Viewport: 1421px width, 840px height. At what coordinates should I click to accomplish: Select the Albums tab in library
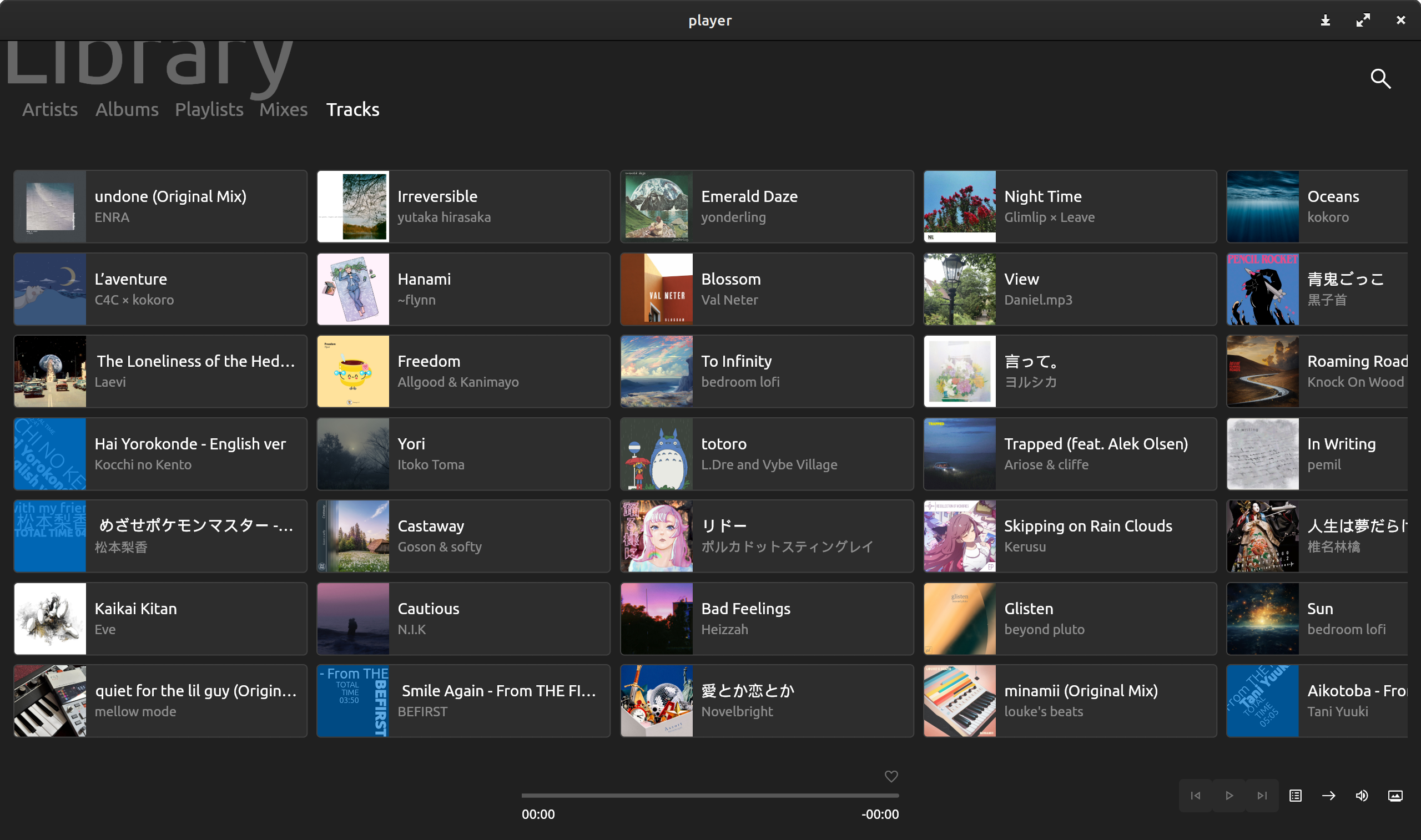pyautogui.click(x=126, y=109)
